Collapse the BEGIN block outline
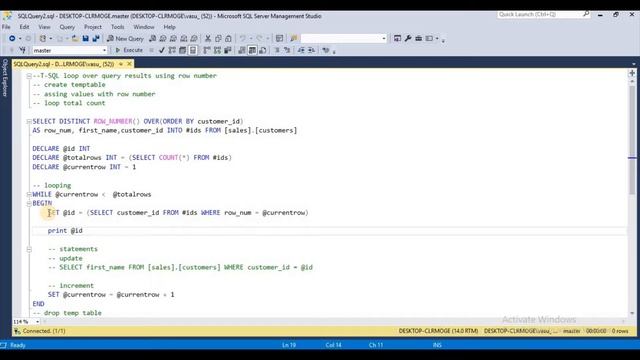This screenshot has width=640, height=360. 29,203
